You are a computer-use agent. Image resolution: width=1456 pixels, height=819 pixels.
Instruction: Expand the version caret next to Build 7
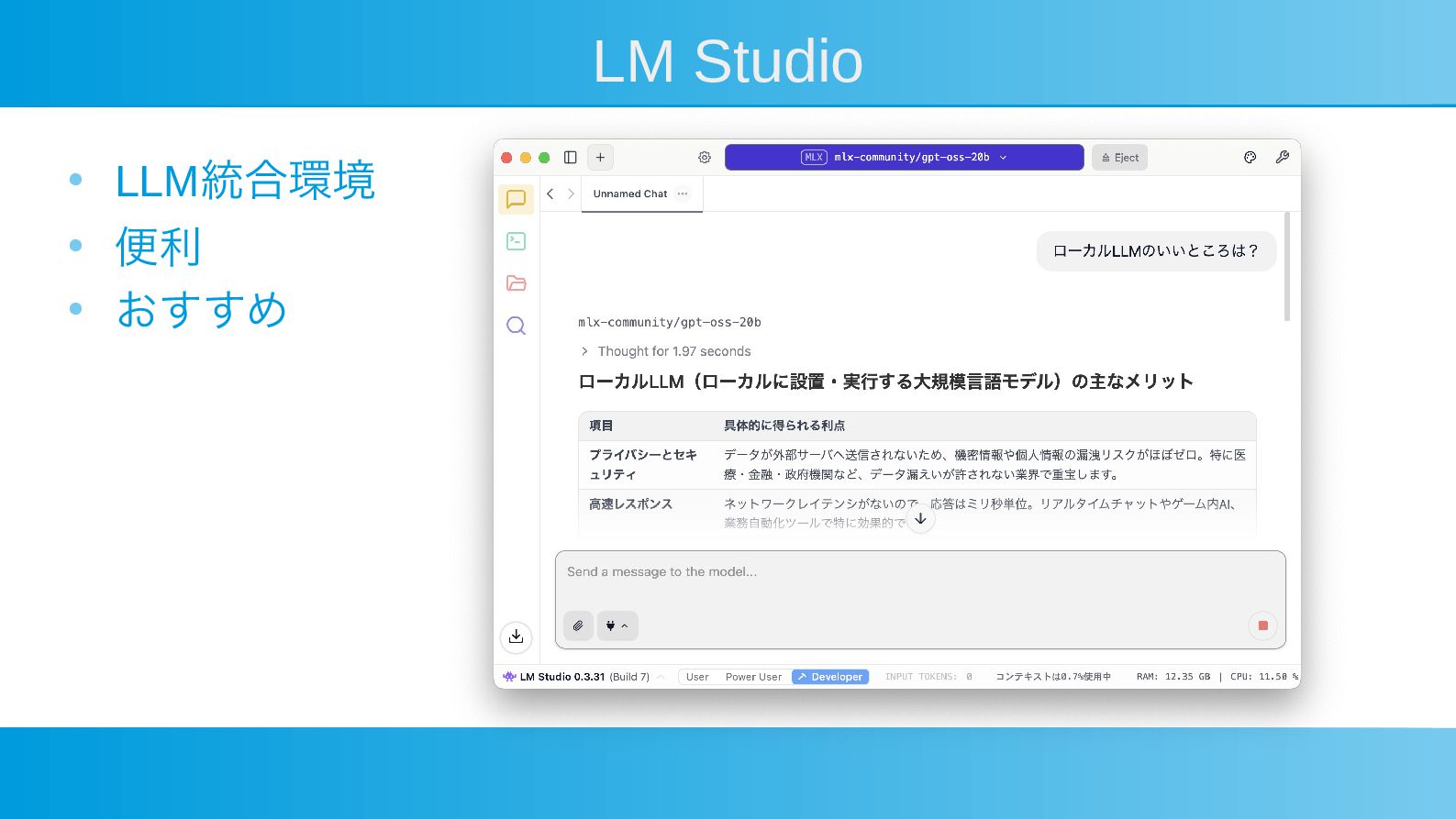[661, 677]
